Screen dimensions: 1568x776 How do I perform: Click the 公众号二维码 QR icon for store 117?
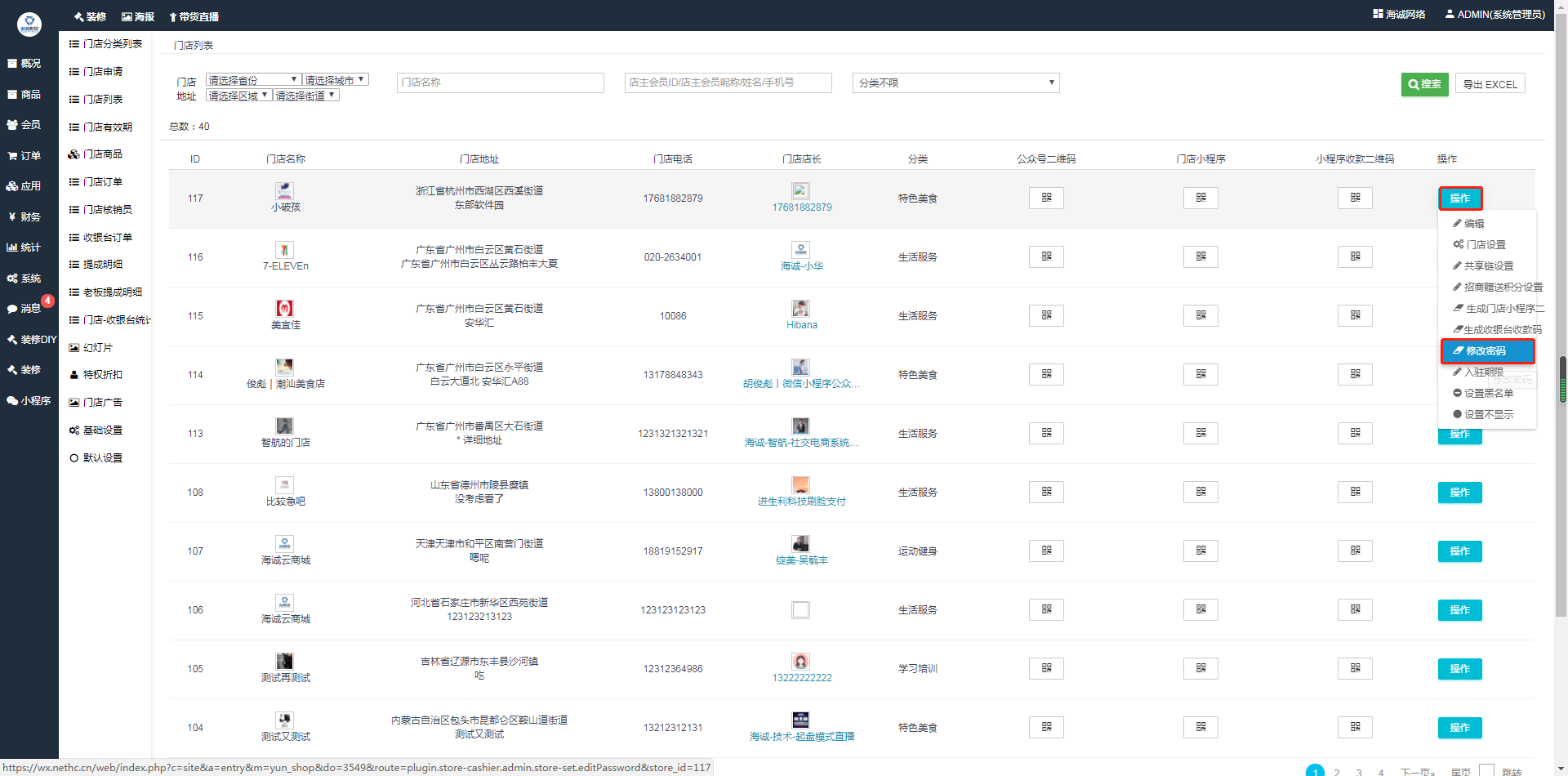1046,198
